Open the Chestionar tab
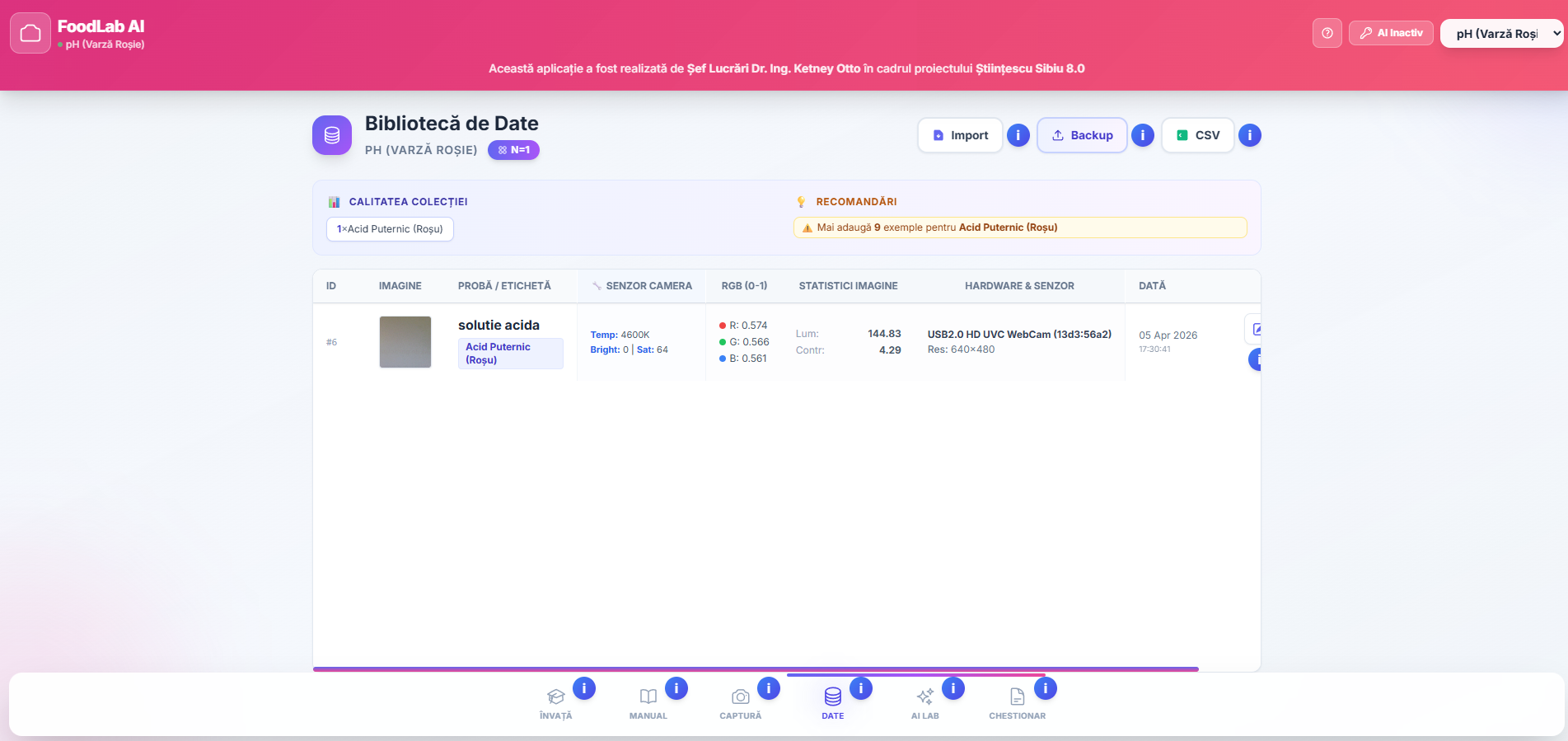1568x741 pixels. tap(1017, 703)
